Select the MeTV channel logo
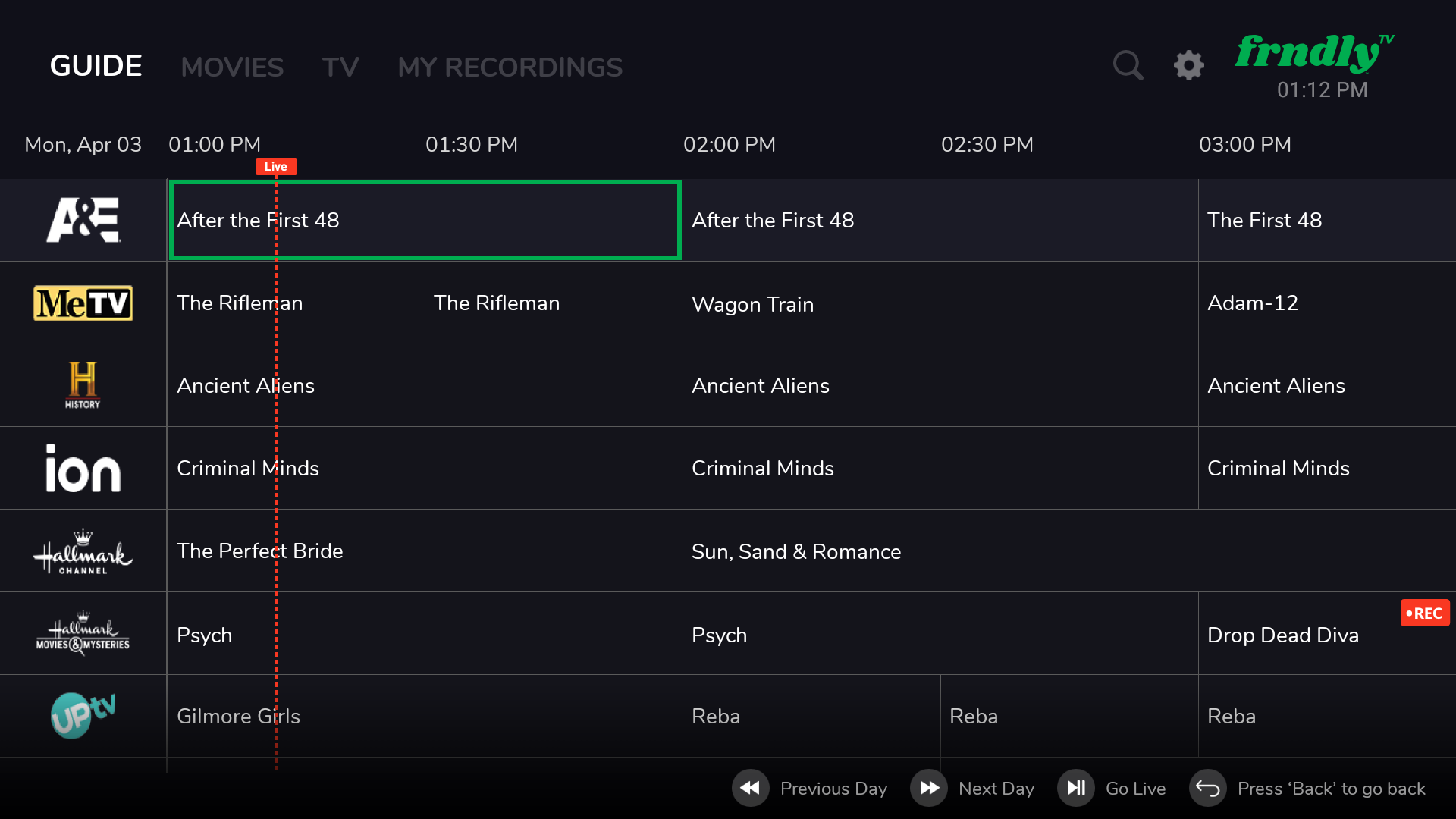This screenshot has height=819, width=1456. [x=83, y=303]
